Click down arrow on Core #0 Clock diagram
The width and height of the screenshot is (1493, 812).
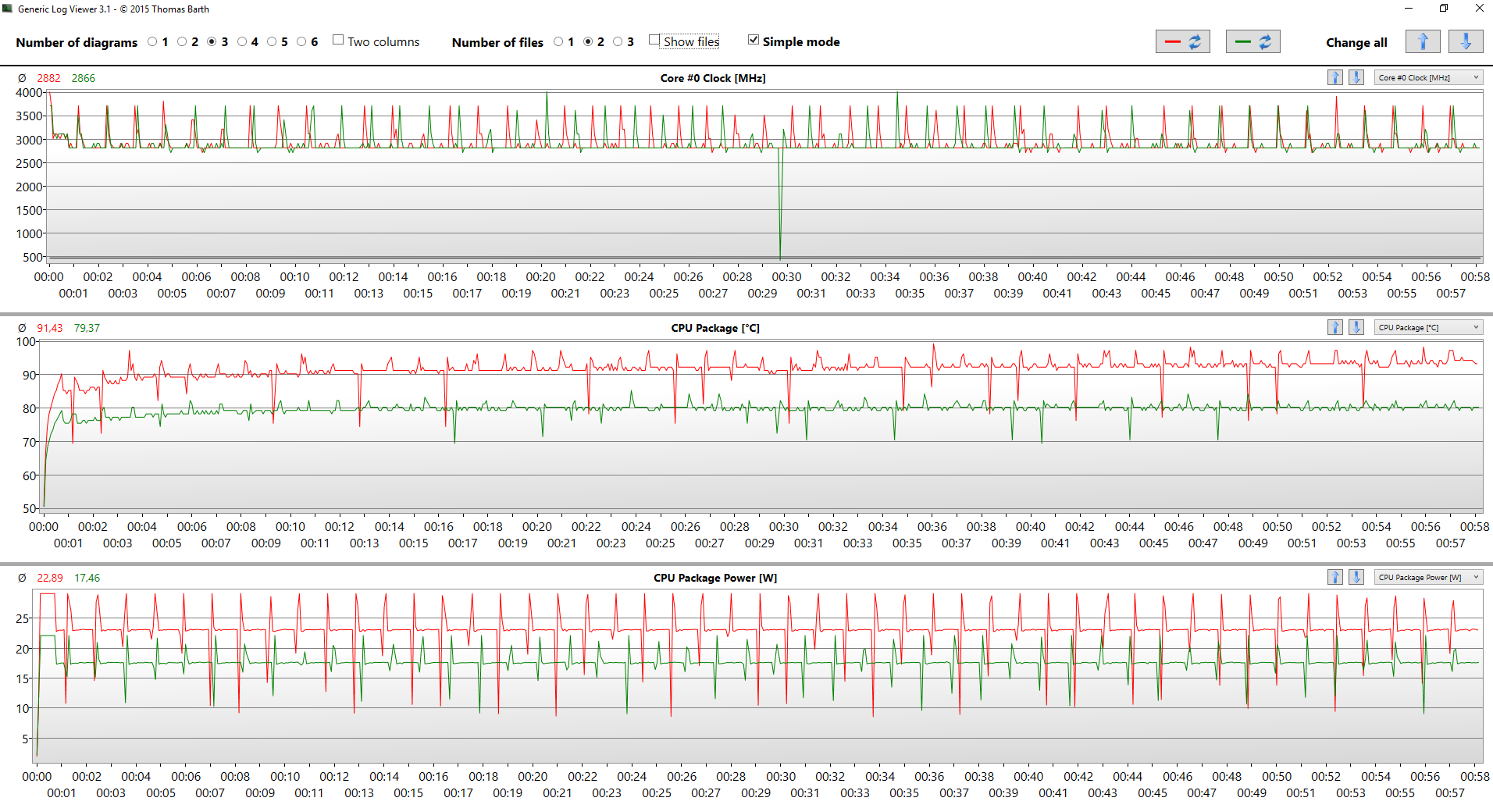pos(1356,77)
